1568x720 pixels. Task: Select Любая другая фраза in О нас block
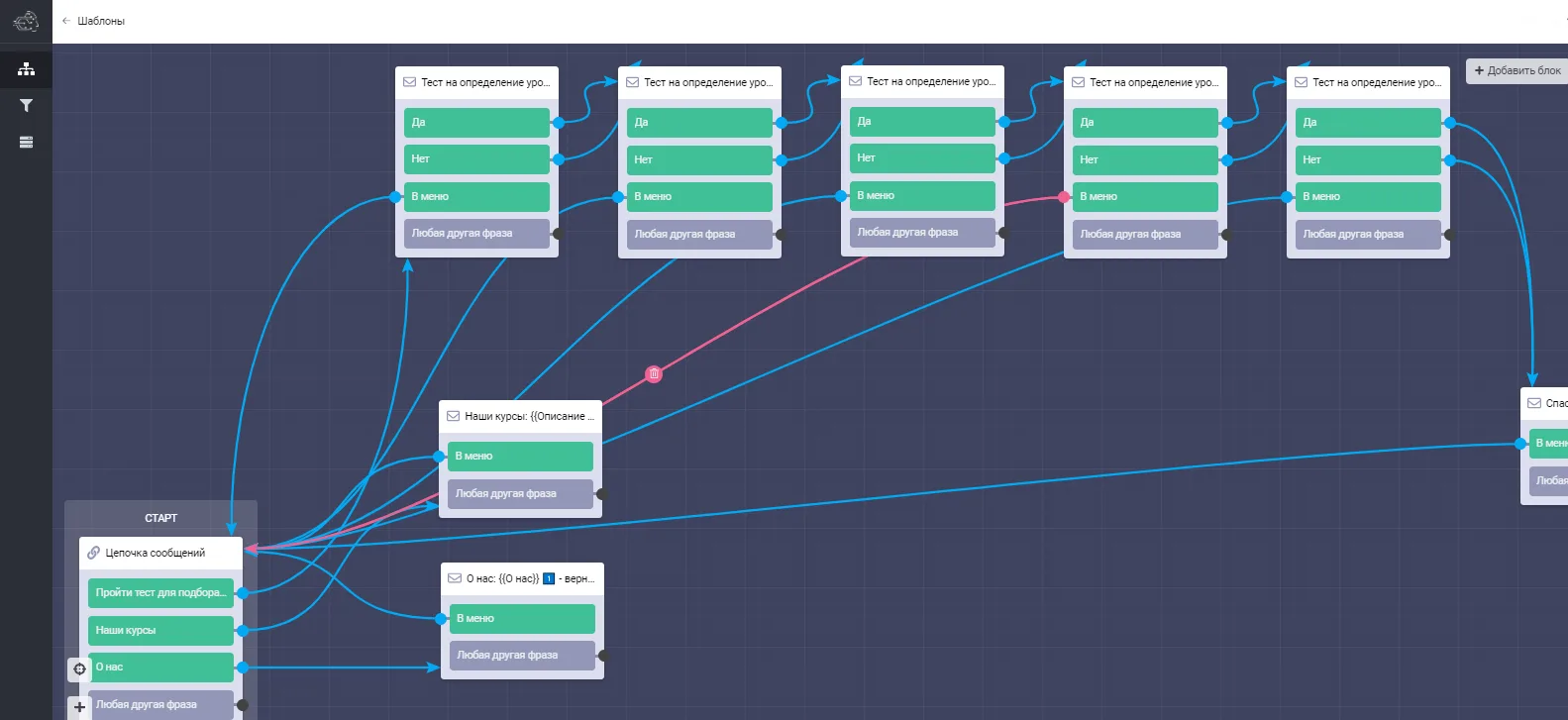[x=522, y=656]
